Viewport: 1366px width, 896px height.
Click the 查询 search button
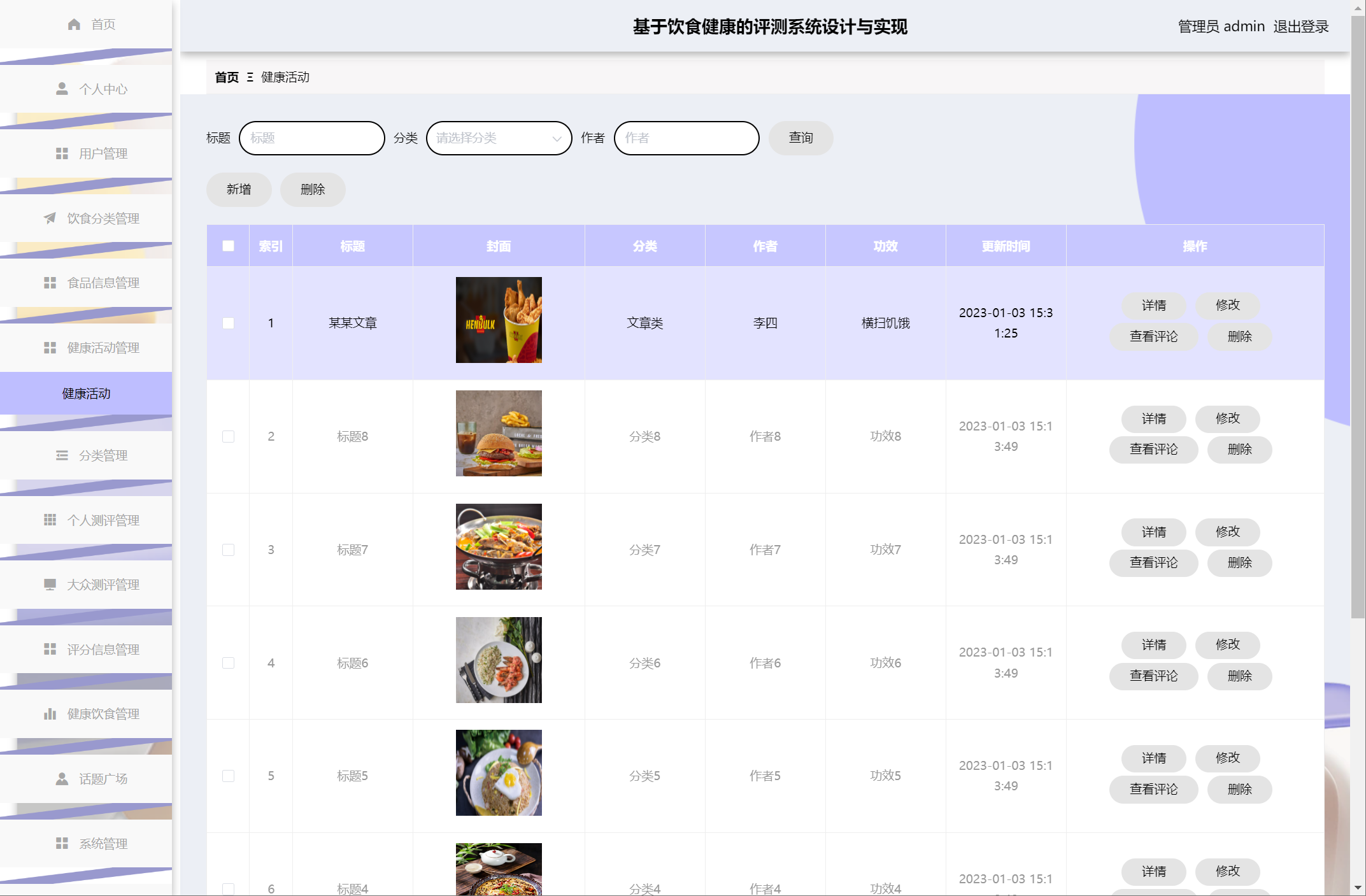(x=800, y=138)
